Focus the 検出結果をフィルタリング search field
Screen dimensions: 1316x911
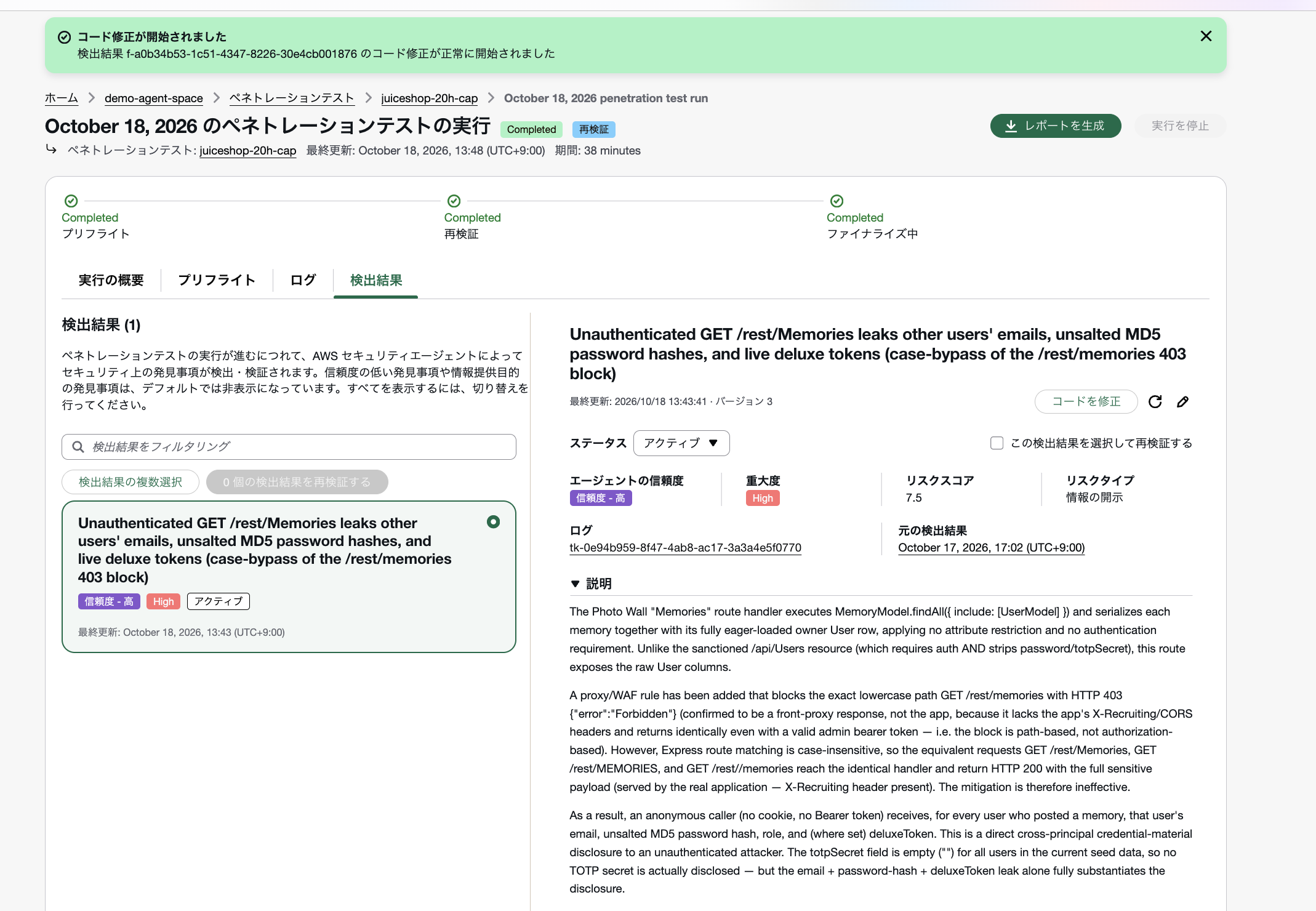(289, 447)
